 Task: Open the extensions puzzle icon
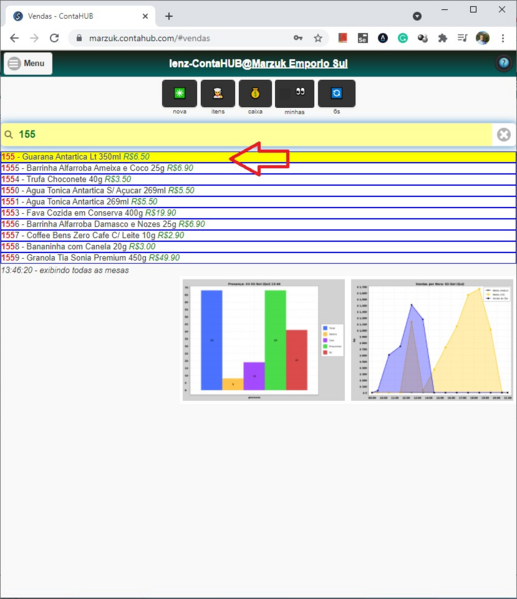coord(442,38)
